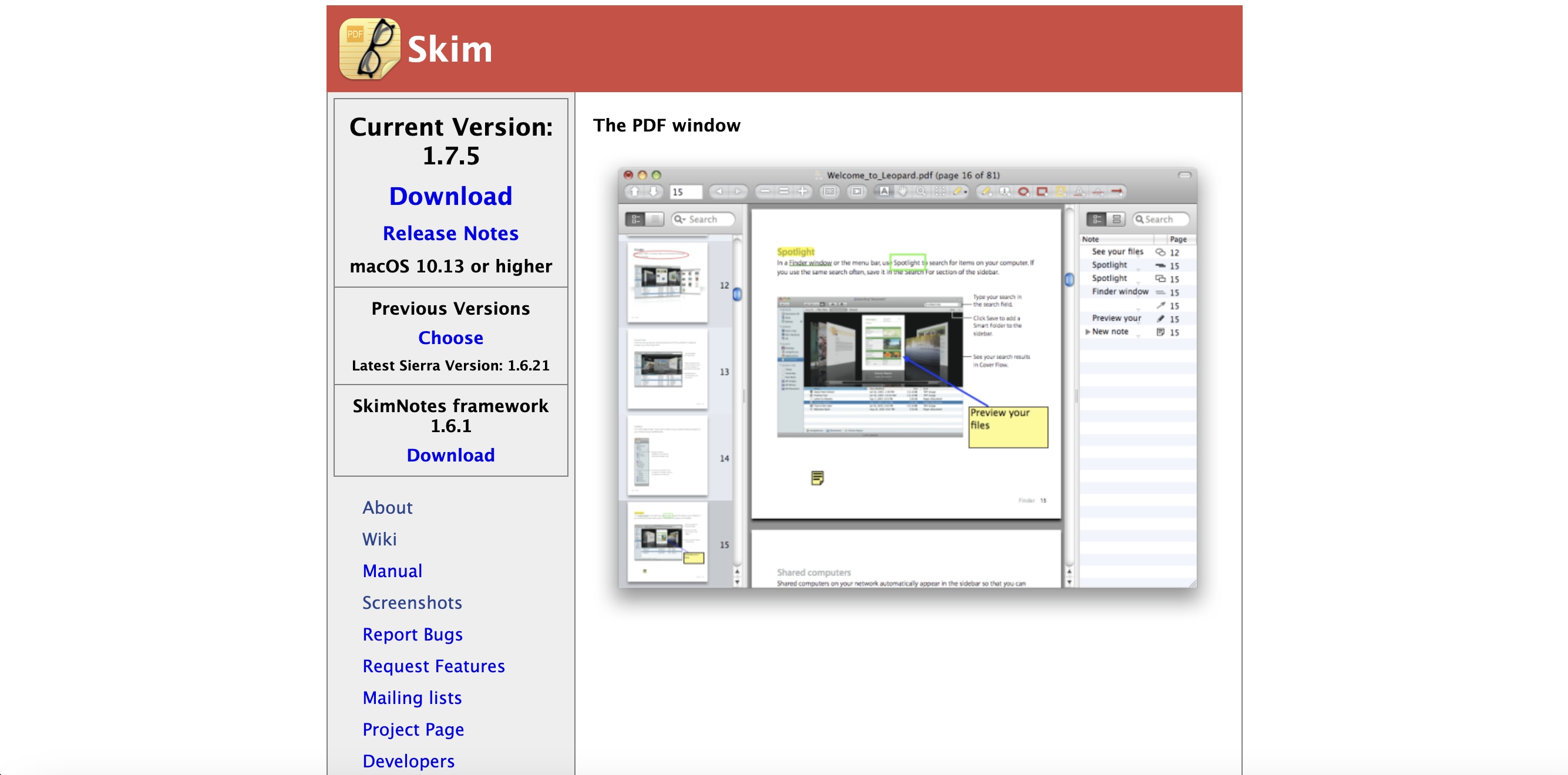
Task: Click the Zoom In plus button
Action: [x=803, y=191]
